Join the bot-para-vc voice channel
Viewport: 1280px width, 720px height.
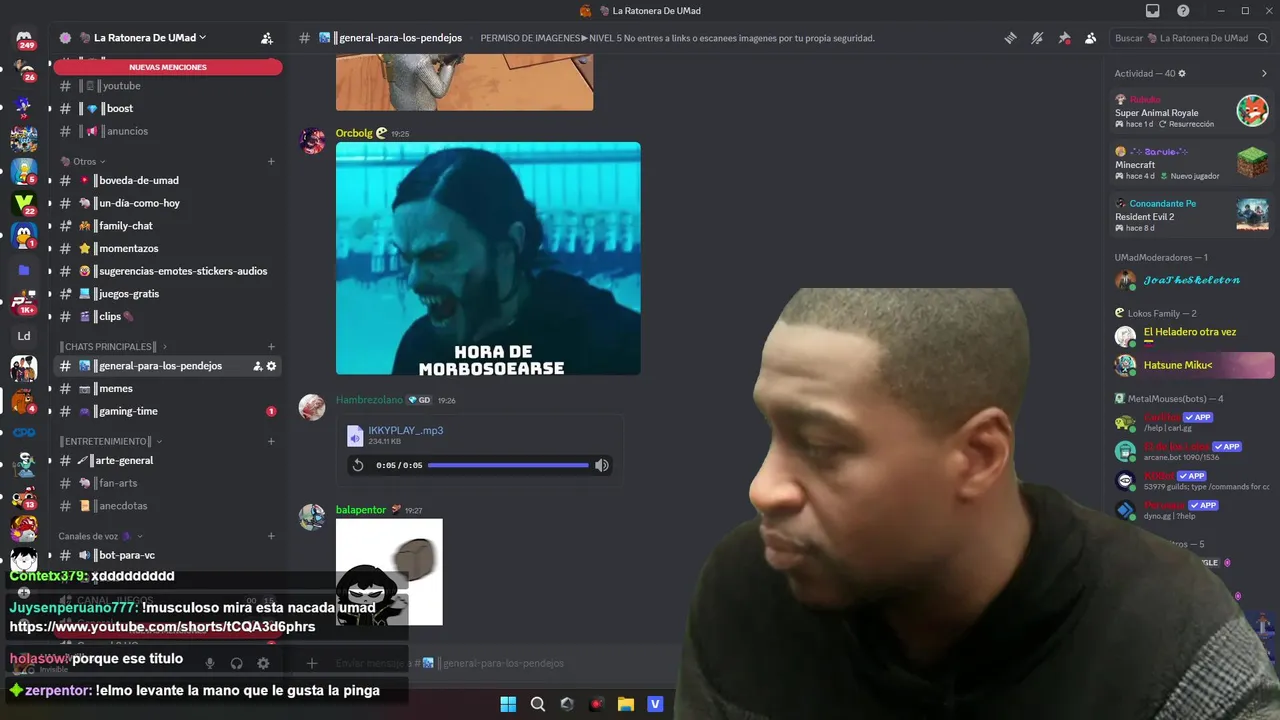coord(166,555)
